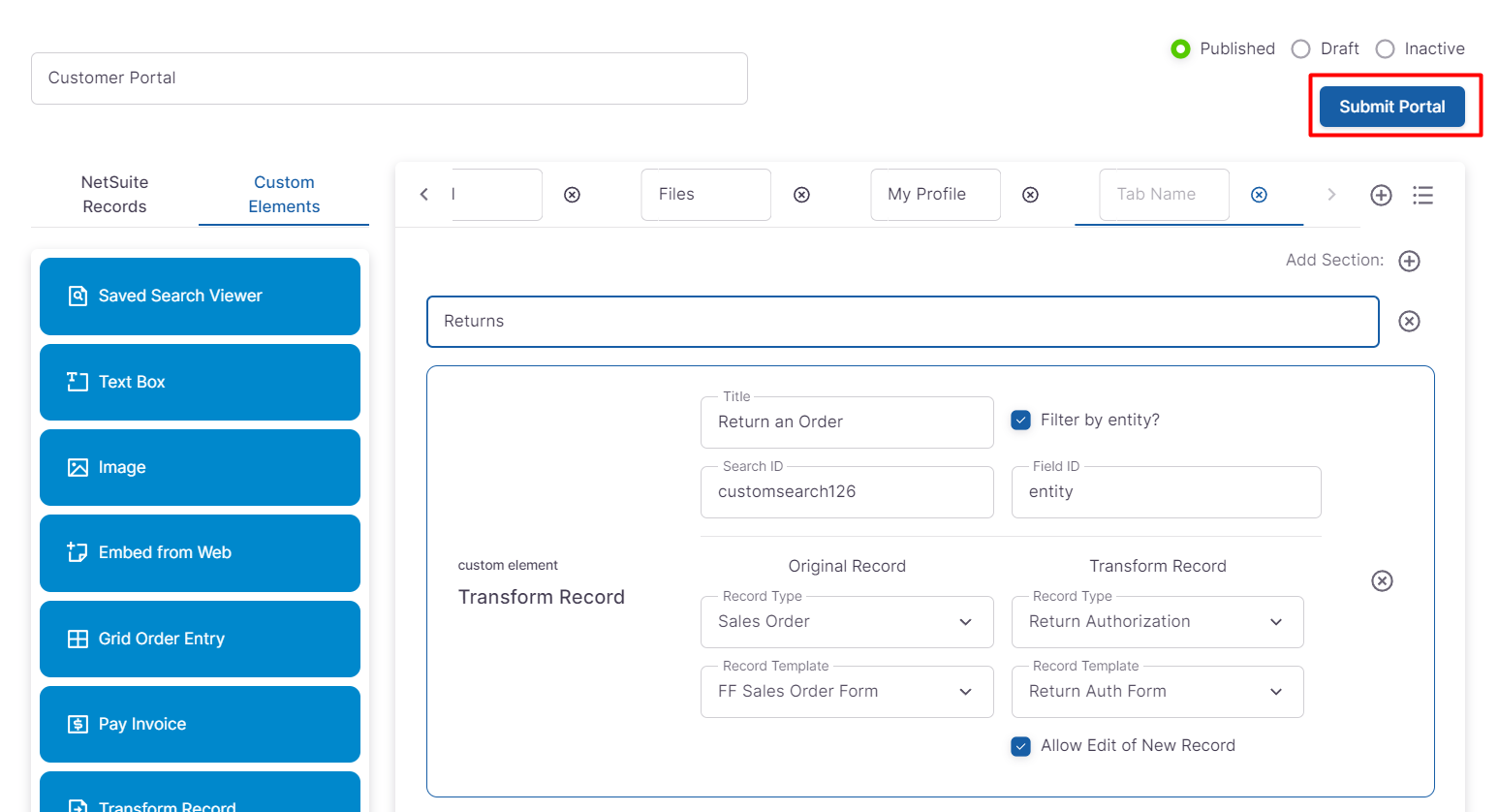Switch to the NetSuite Records tab
Viewport: 1499px width, 812px height.
click(114, 194)
